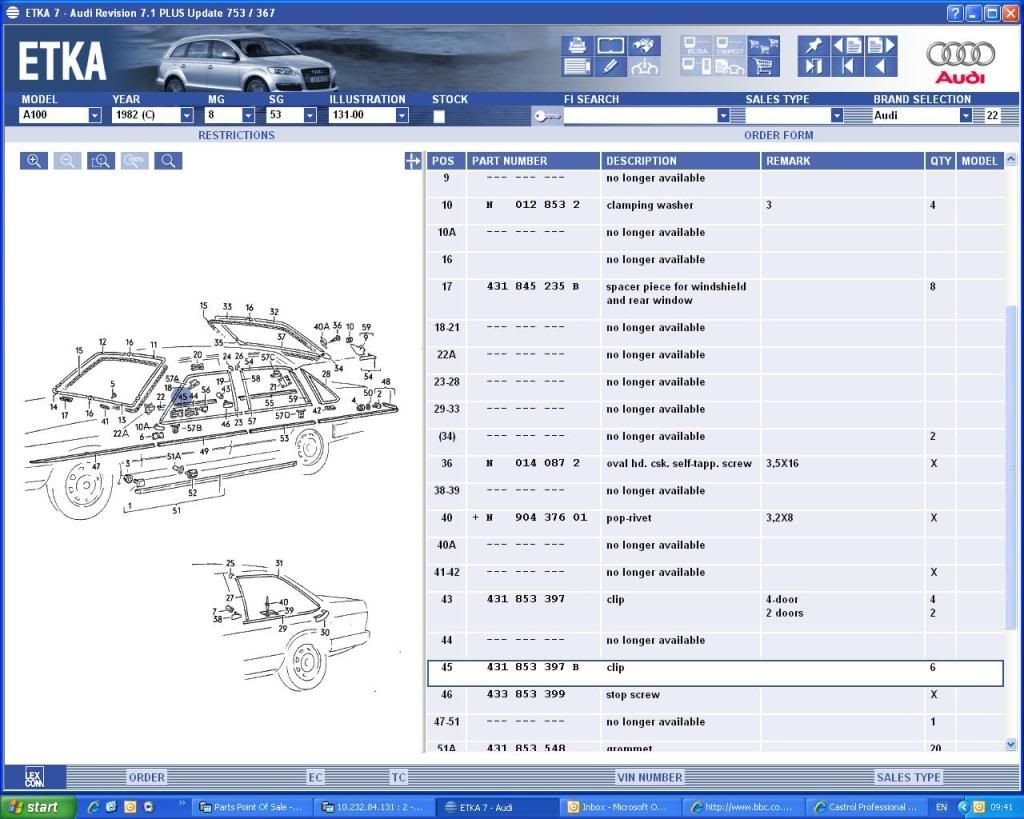Click the FI SEARCH input field
This screenshot has width=1024, height=819.
pos(640,116)
